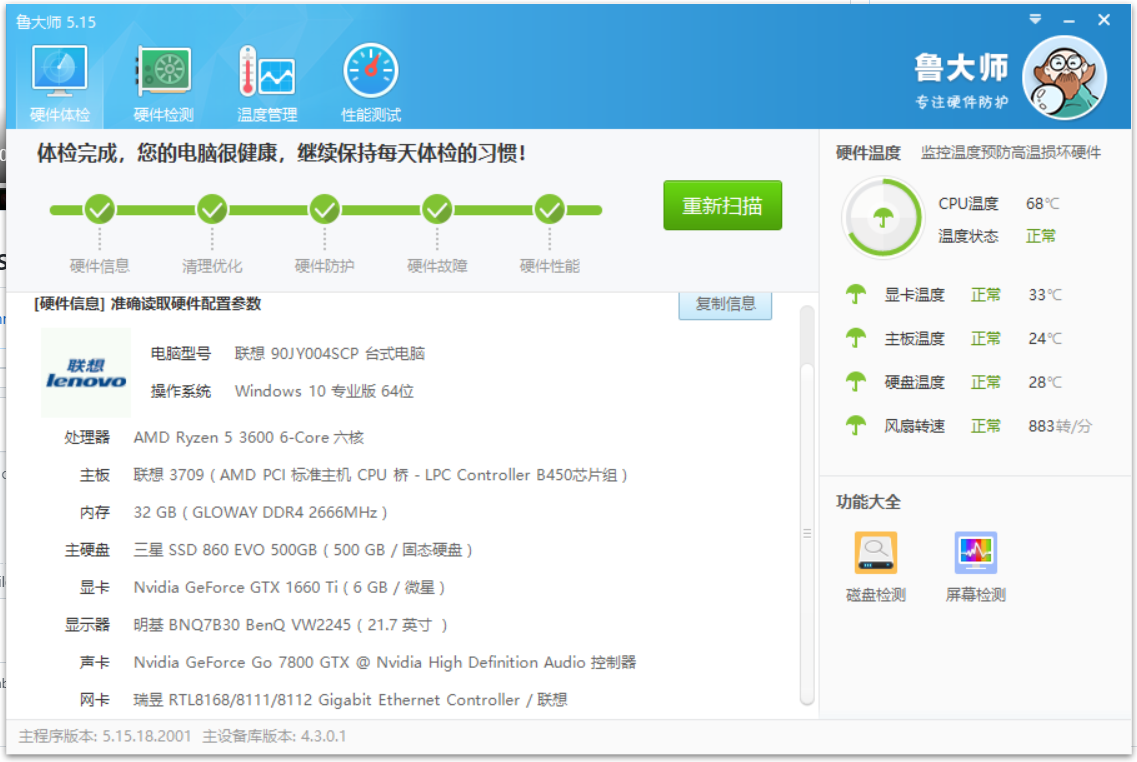Click the 硬件故障 step checkmark
Viewport: 1137px width, 762px height.
click(437, 210)
